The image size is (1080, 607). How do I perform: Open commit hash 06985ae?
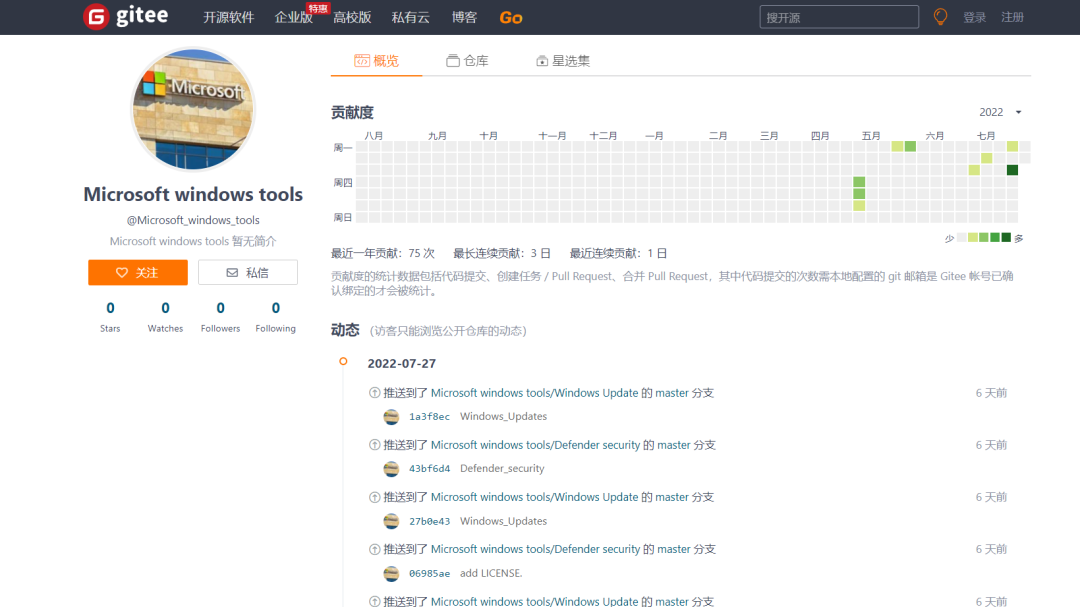pos(429,573)
